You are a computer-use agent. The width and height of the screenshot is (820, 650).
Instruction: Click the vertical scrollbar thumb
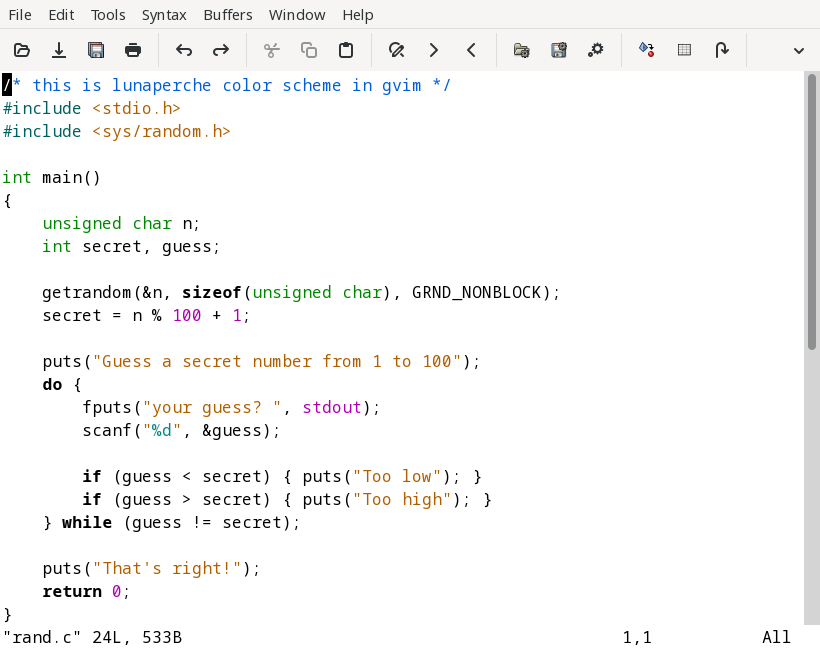click(x=812, y=212)
